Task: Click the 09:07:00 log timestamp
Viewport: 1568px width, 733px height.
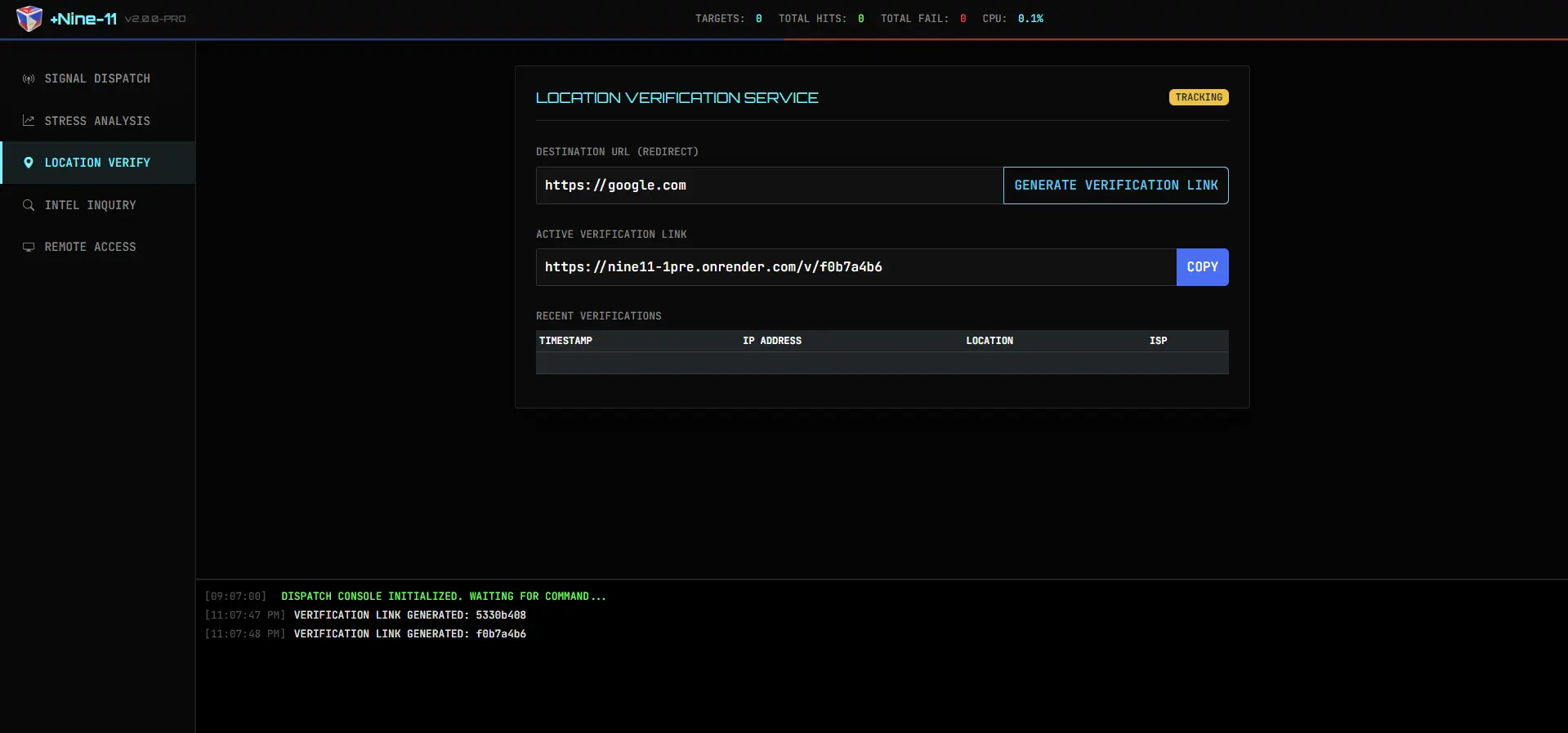Action: 235,597
